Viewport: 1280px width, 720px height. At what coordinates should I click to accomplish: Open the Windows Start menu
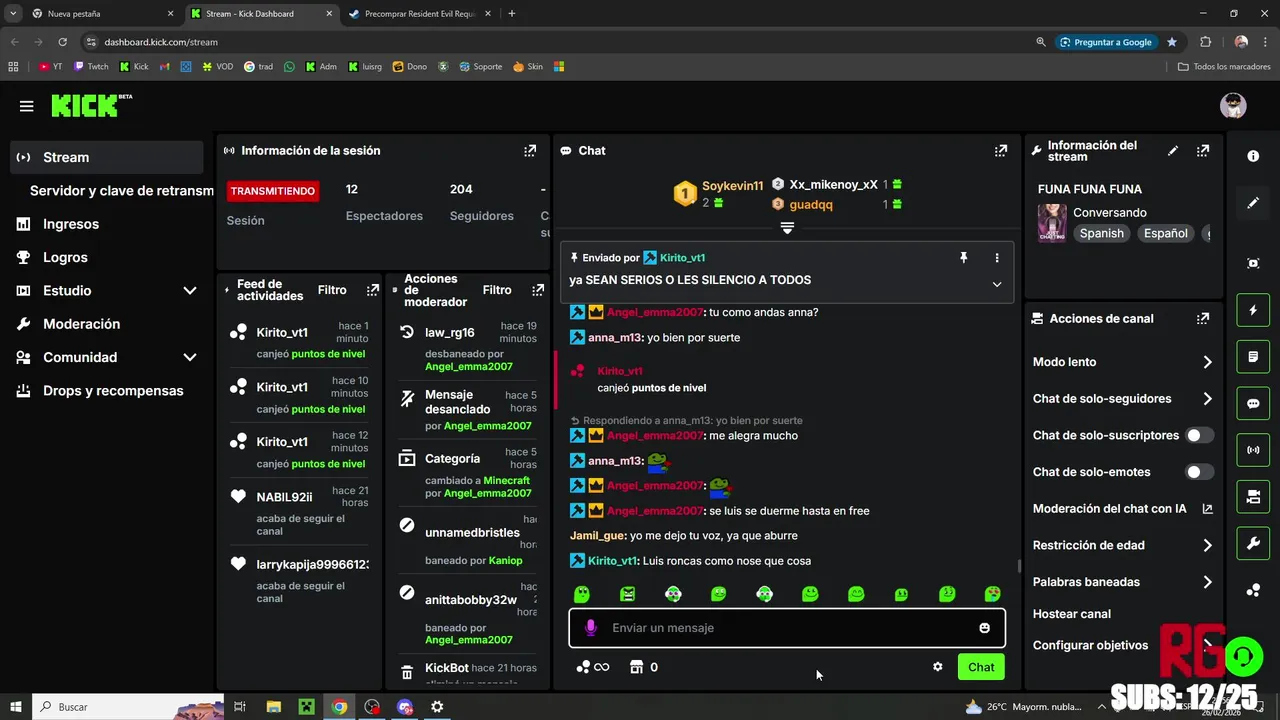[x=16, y=707]
